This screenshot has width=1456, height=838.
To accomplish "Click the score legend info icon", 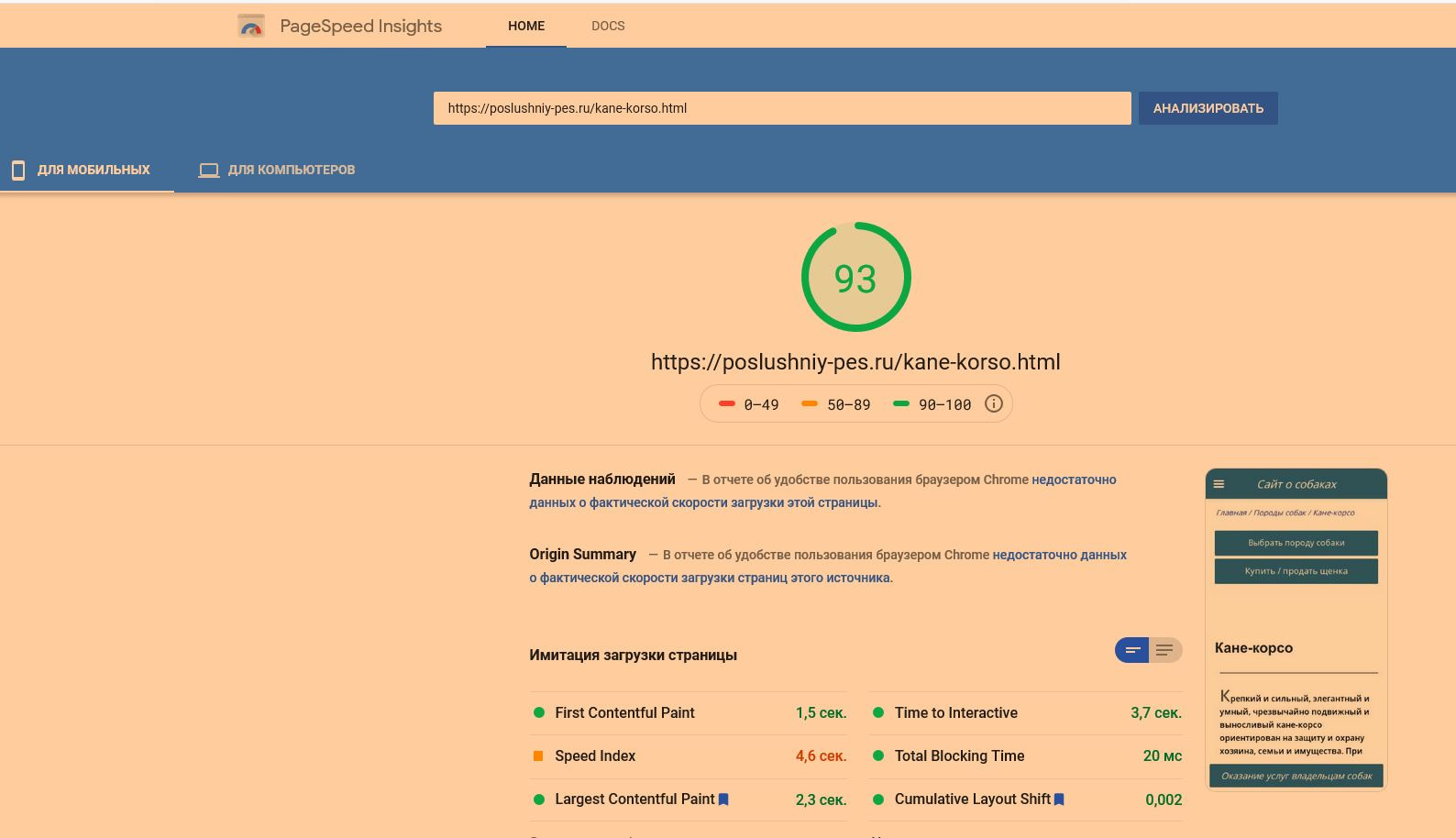I will point(993,404).
